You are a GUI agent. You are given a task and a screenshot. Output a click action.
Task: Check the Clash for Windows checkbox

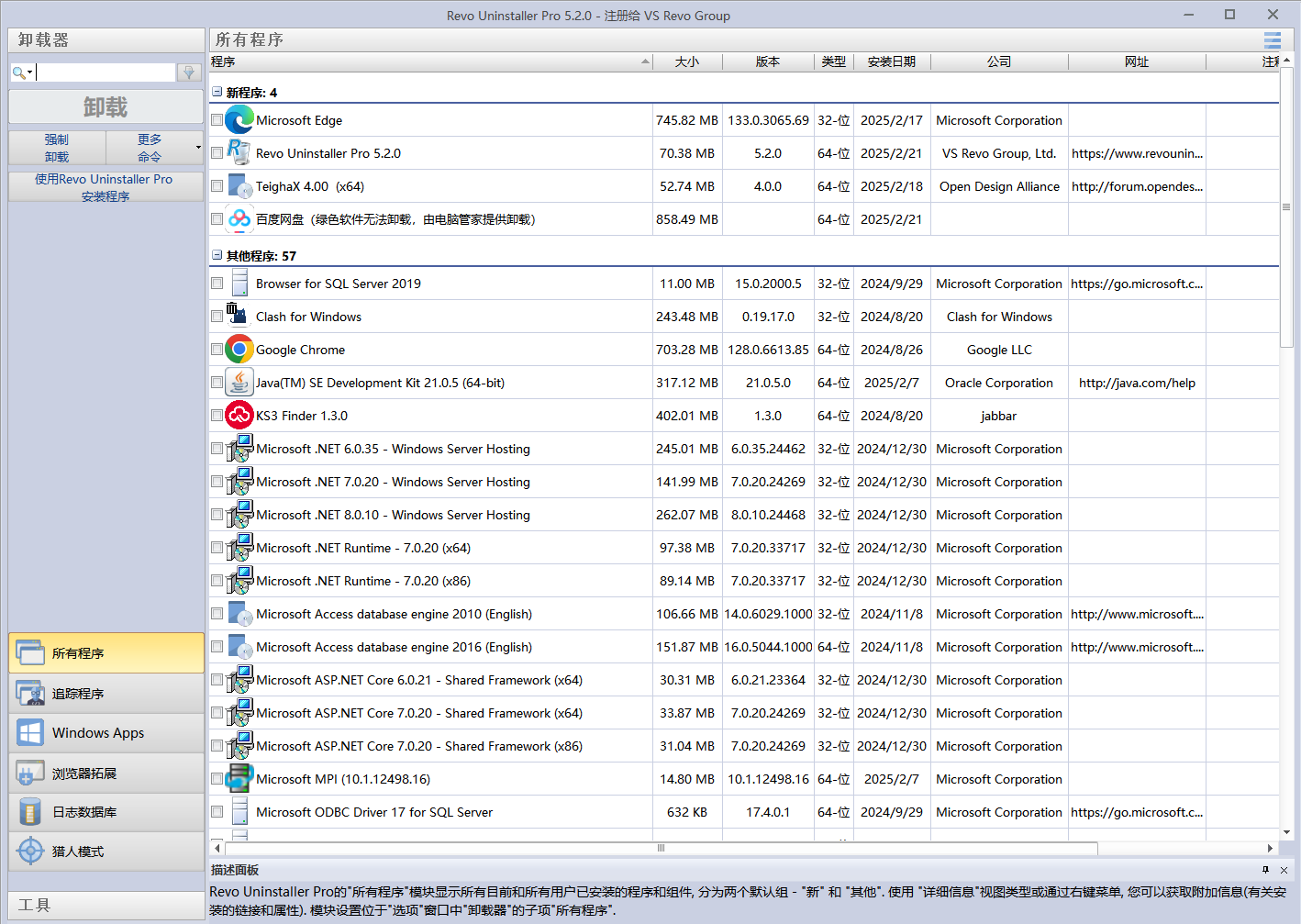click(217, 317)
